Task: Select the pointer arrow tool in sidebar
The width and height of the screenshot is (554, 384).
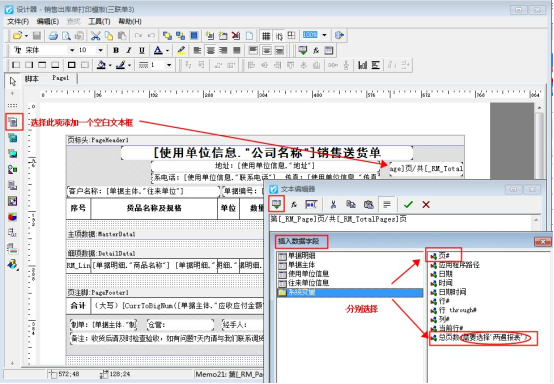Action: pos(13,82)
